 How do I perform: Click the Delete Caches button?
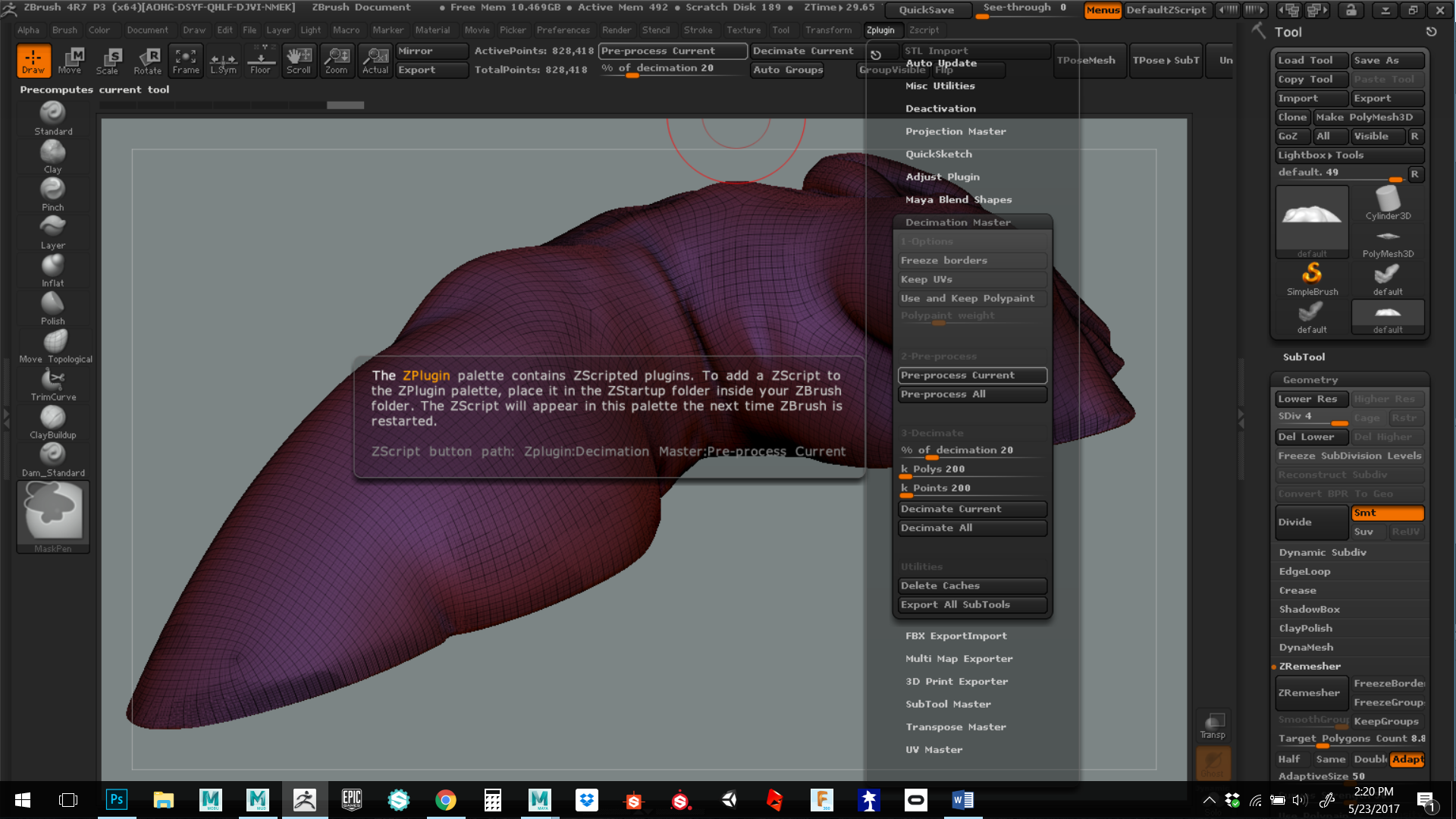(972, 586)
